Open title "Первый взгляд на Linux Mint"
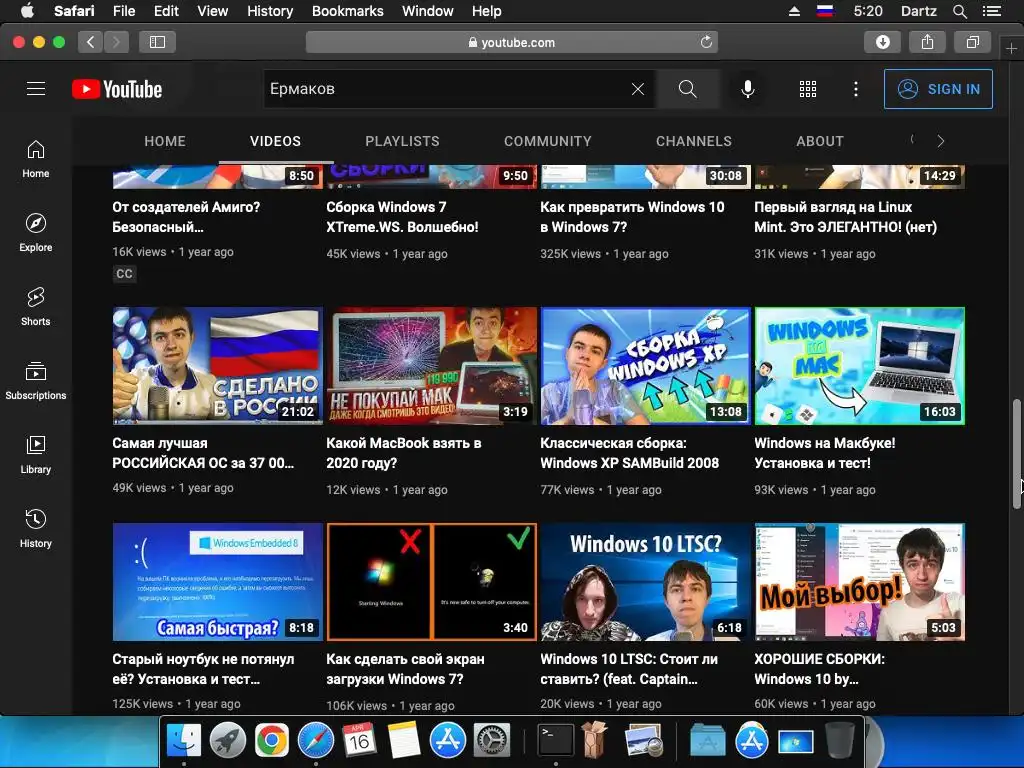The image size is (1024, 768). click(x=846, y=217)
